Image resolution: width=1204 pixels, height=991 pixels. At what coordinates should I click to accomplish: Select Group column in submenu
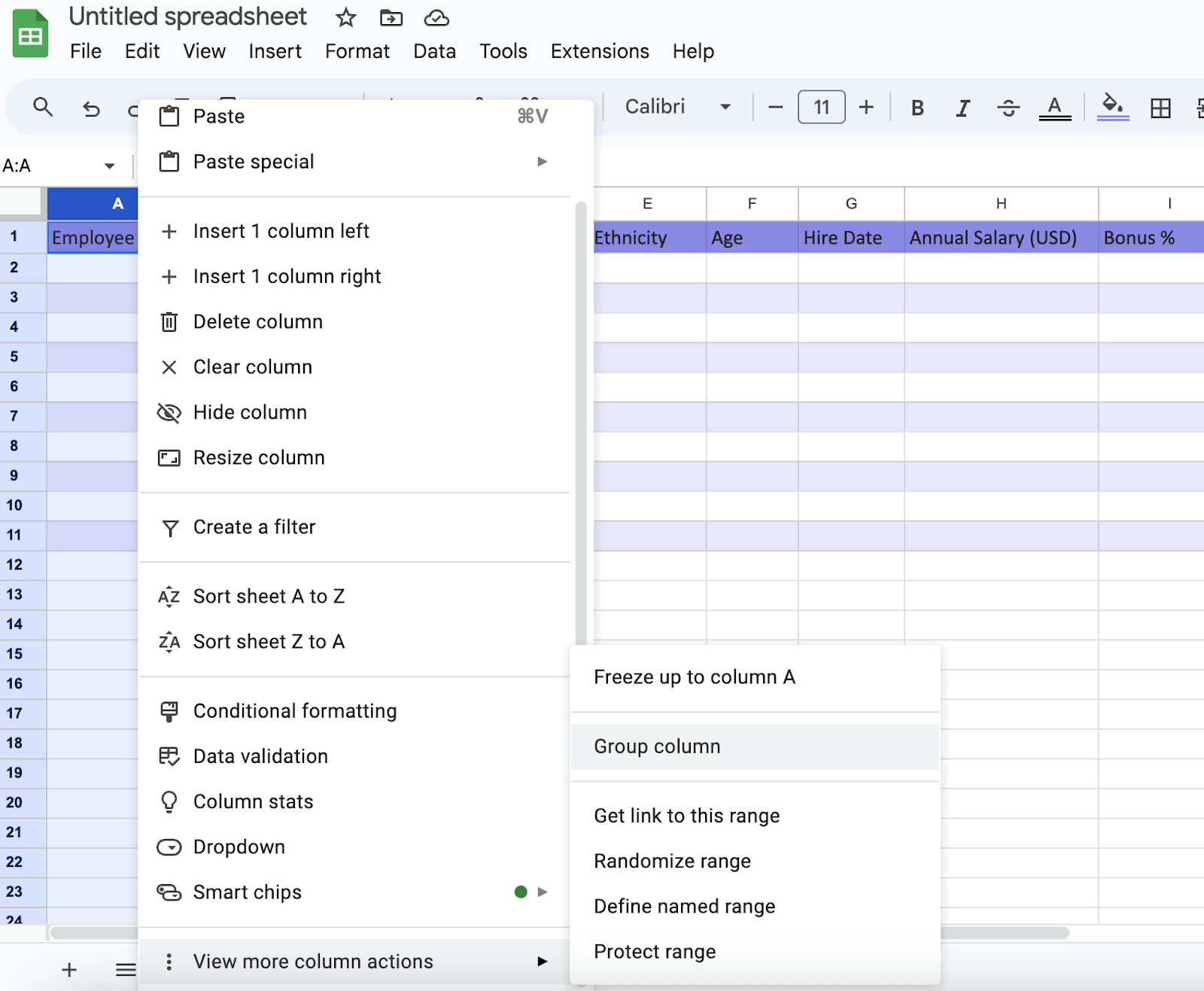pyautogui.click(x=657, y=746)
